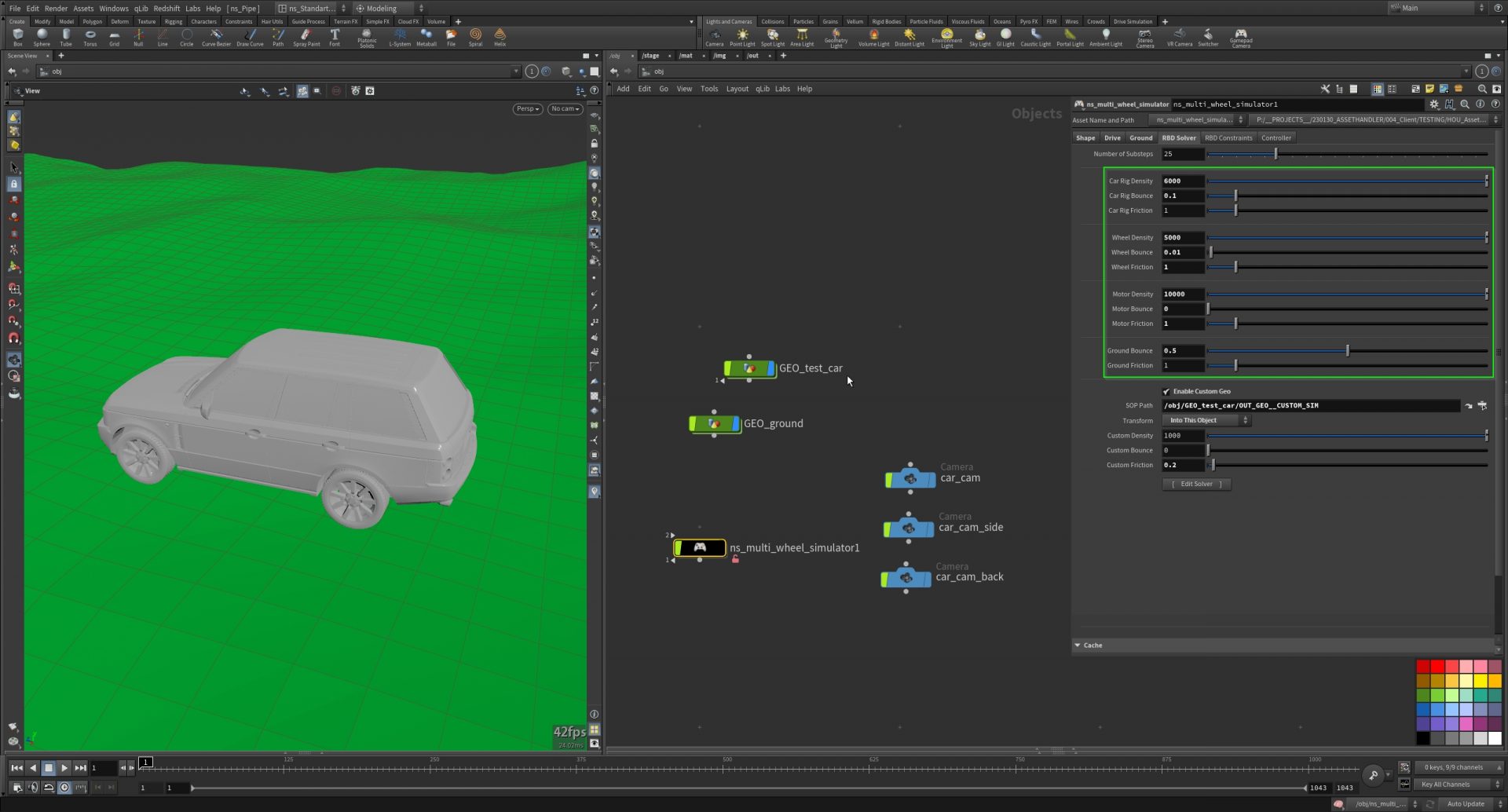Select the Gamepad Camera shelf tool
The width and height of the screenshot is (1508, 812).
(x=1240, y=37)
